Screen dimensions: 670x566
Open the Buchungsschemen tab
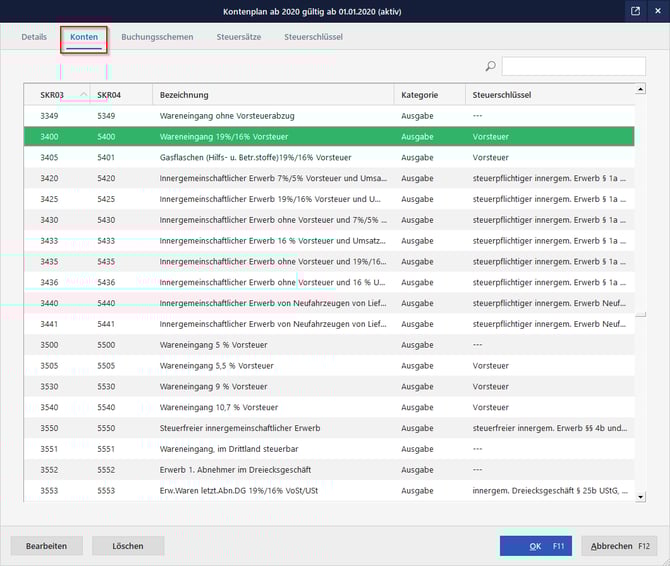tap(157, 37)
